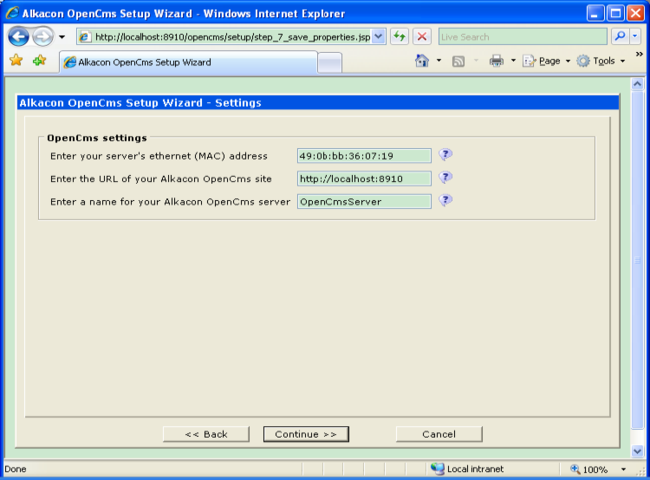Image resolution: width=650 pixels, height=480 pixels.
Task: Close the Internet Explorer window
Action: 635,13
